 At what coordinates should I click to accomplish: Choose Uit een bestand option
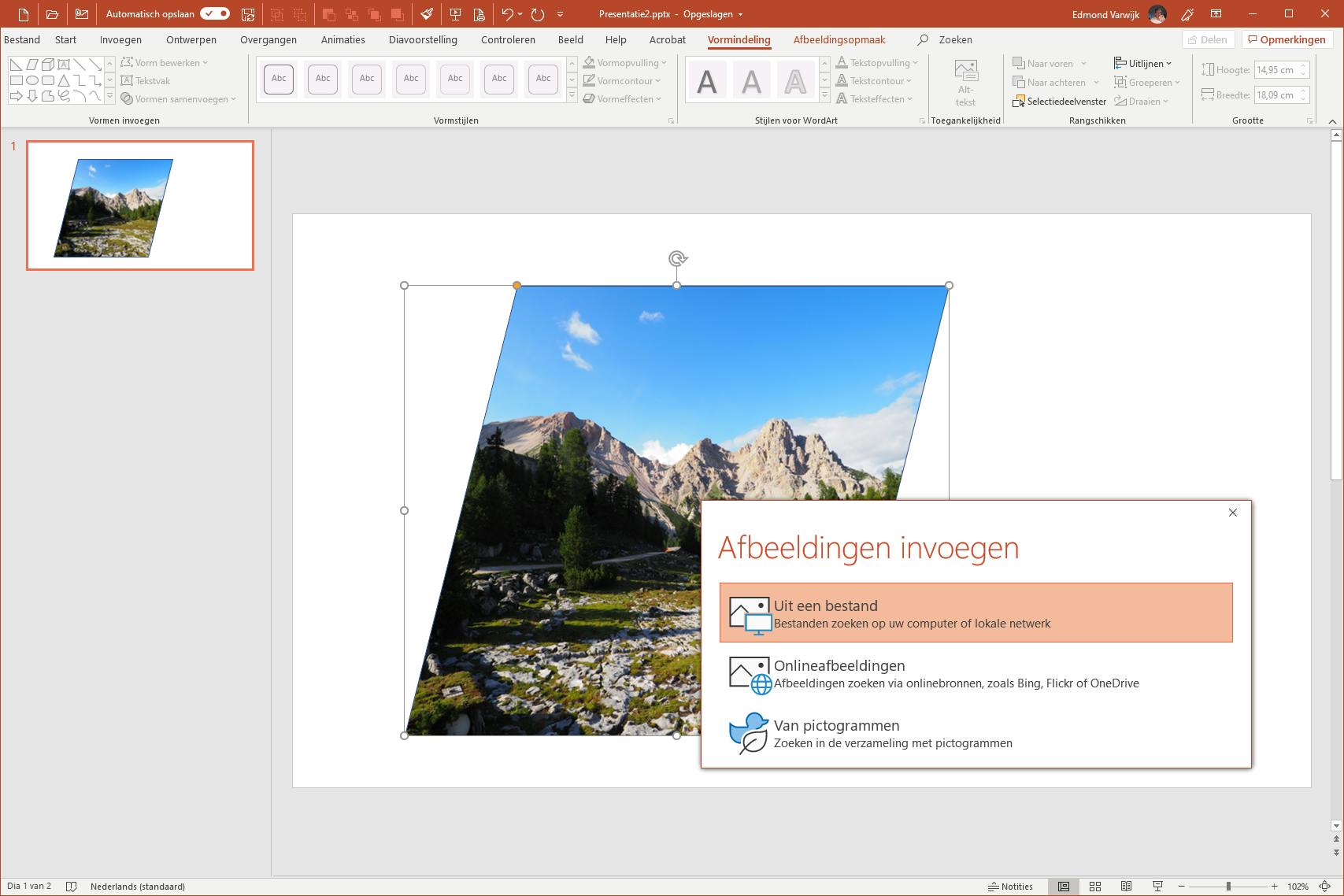coord(976,613)
